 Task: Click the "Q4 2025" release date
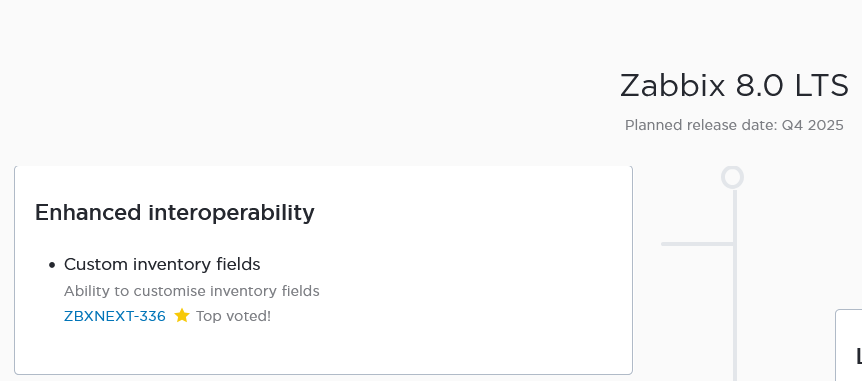(x=813, y=125)
